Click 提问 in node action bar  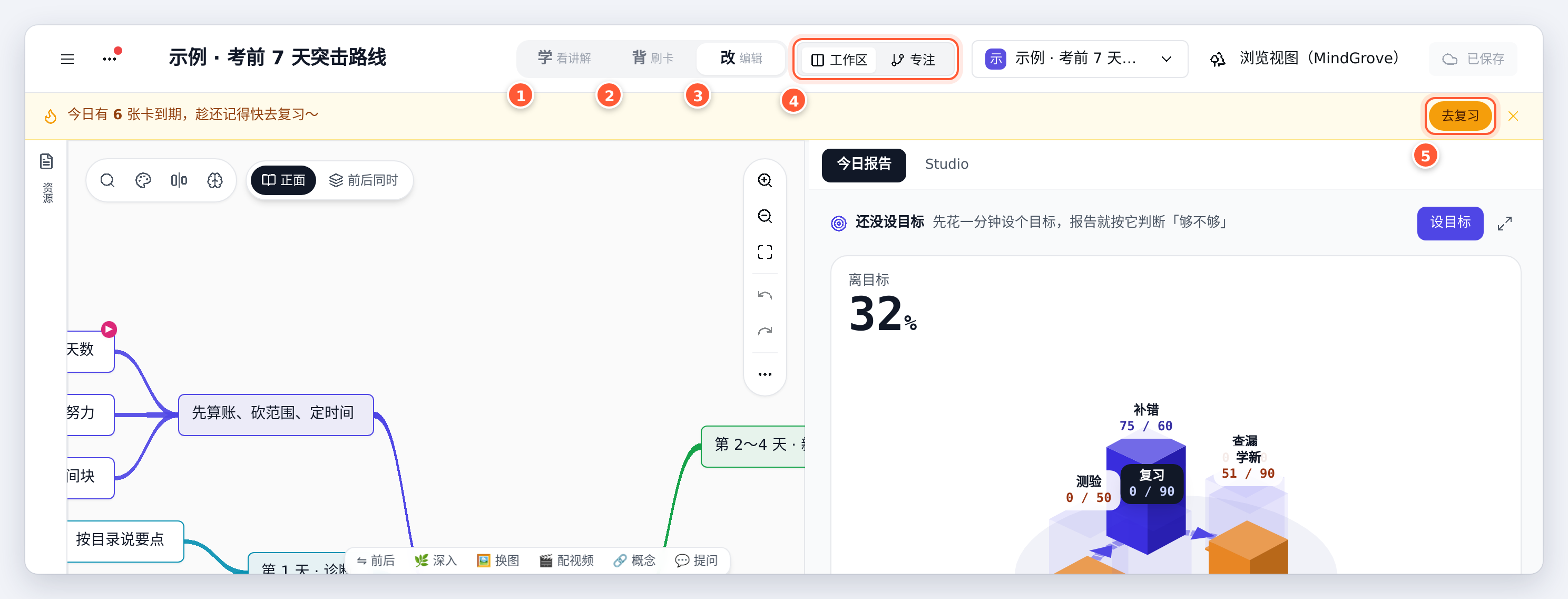pos(695,561)
